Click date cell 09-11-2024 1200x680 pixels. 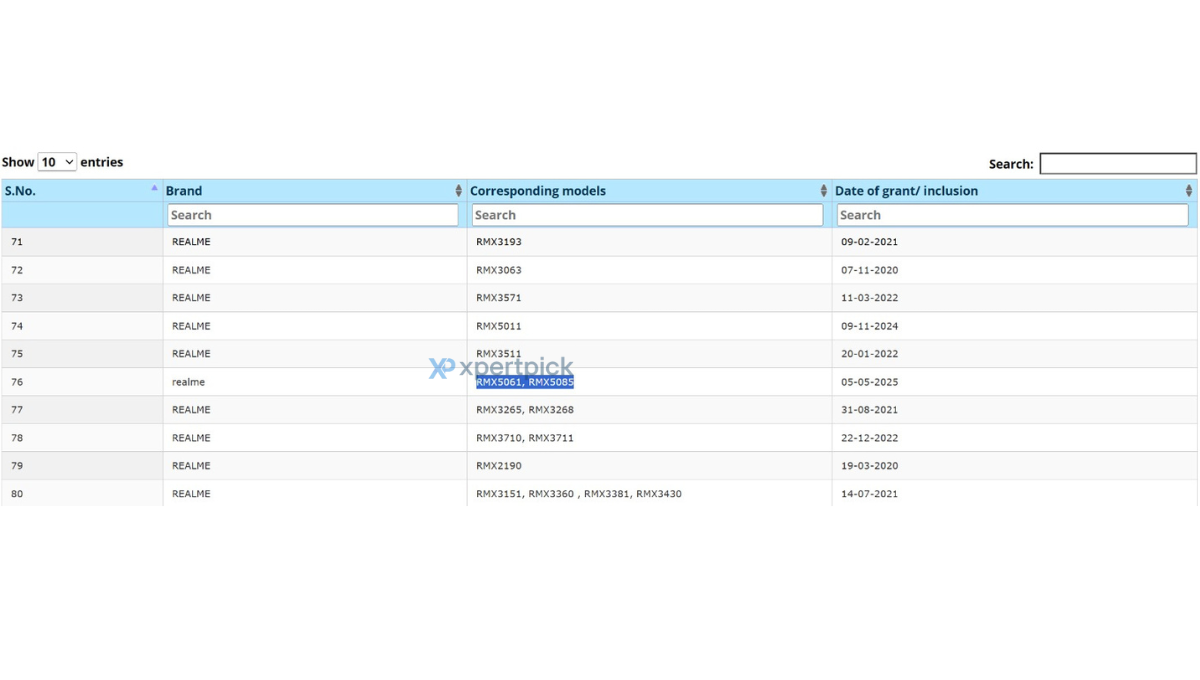point(869,326)
